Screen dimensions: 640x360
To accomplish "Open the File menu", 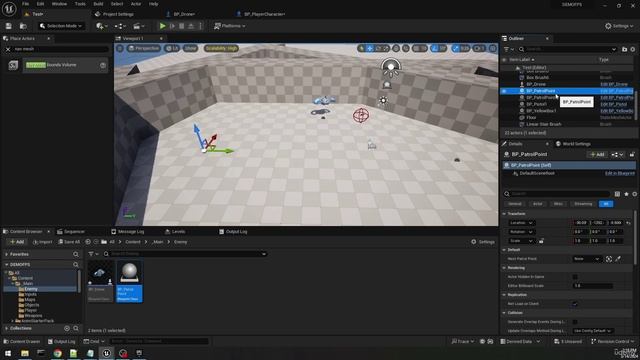I will 25,4.
